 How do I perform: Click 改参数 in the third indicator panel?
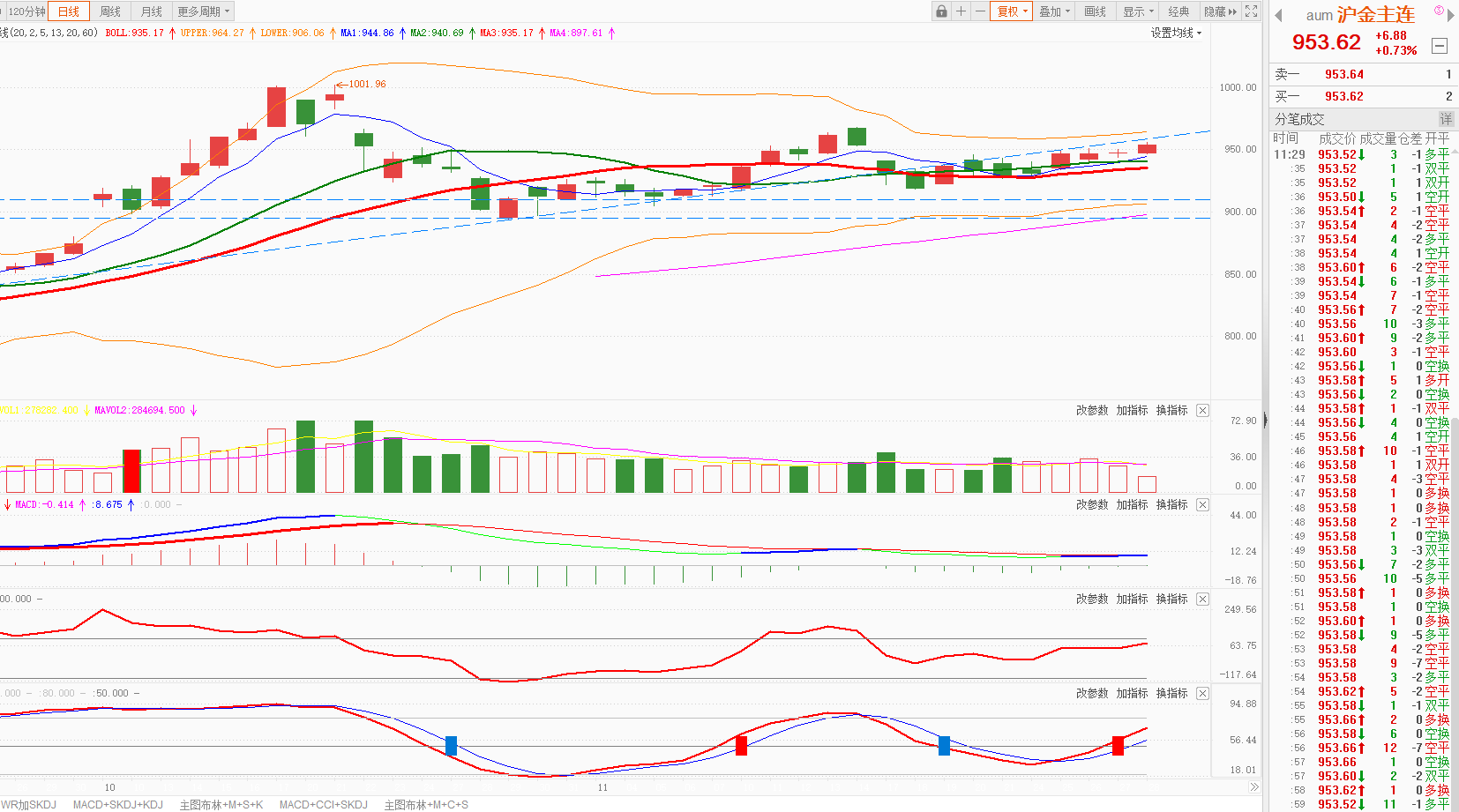pos(1092,599)
